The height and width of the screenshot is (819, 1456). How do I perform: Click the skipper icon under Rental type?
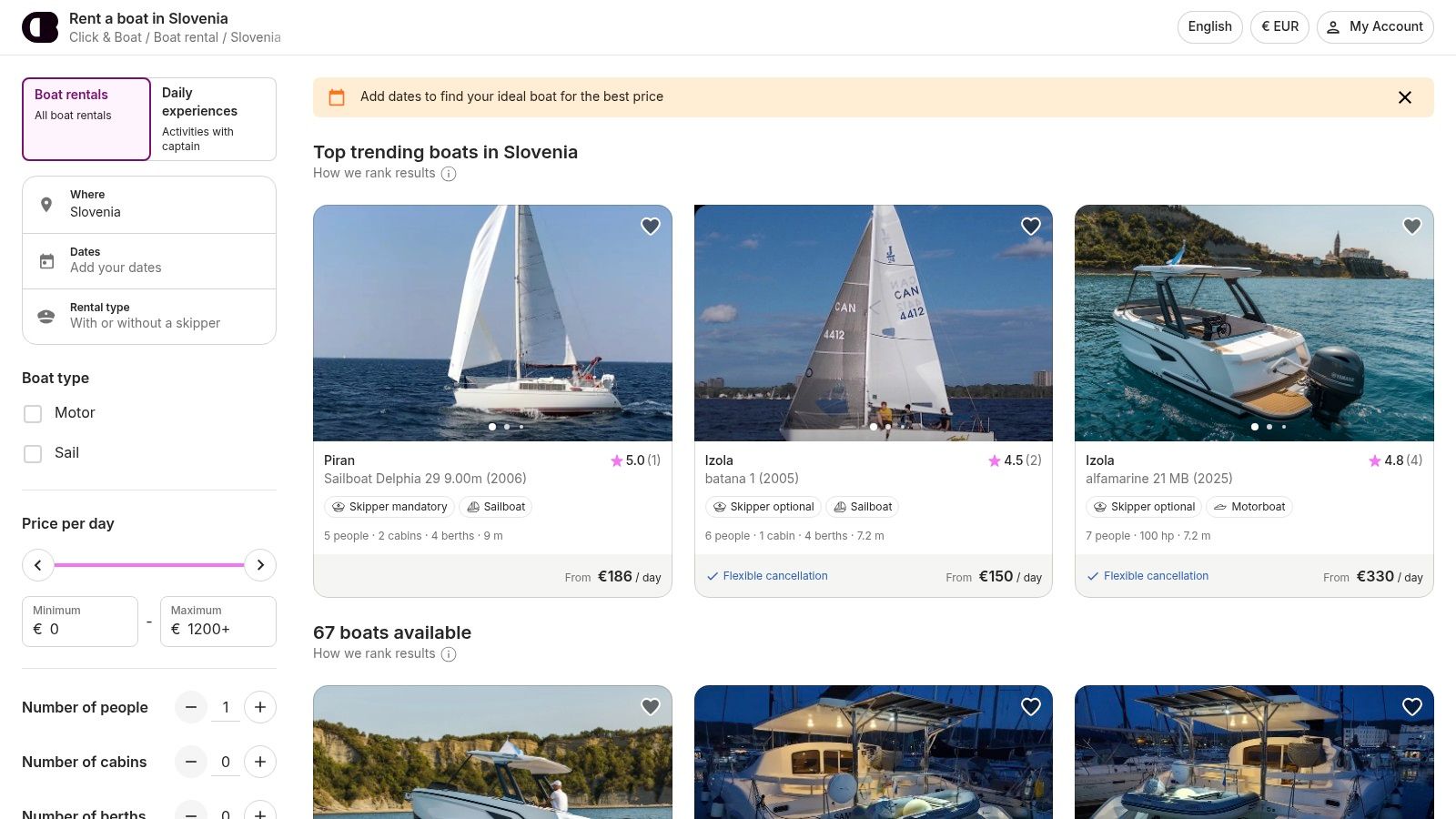(x=46, y=316)
